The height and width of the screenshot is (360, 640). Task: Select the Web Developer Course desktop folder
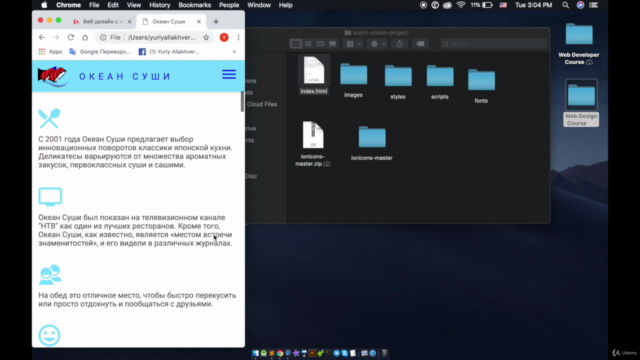tap(579, 44)
